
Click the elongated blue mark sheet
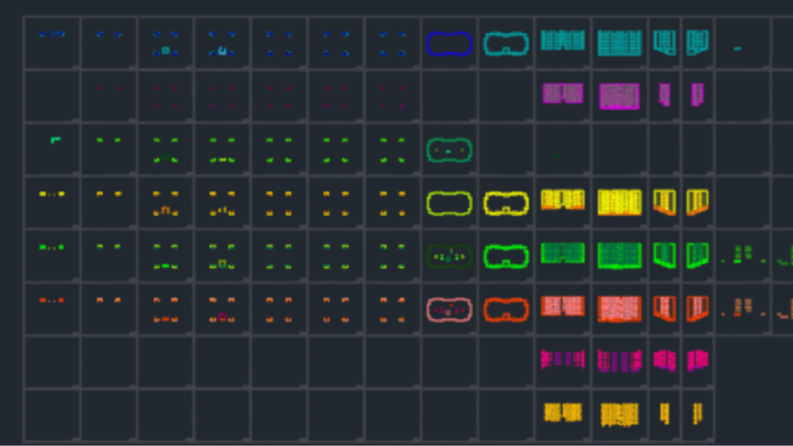coord(52,34)
